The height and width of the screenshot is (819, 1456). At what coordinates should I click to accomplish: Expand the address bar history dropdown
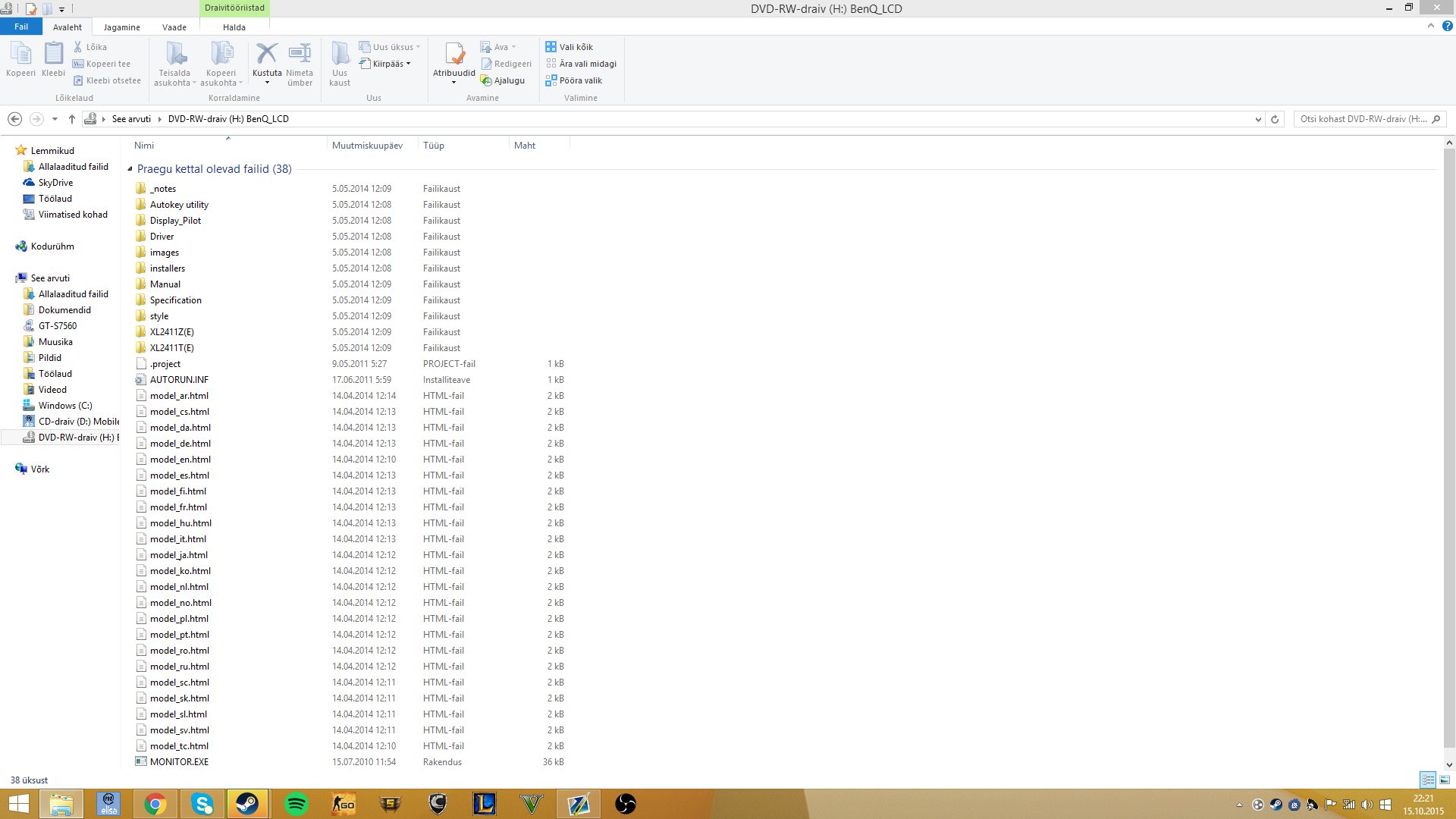pos(1258,119)
